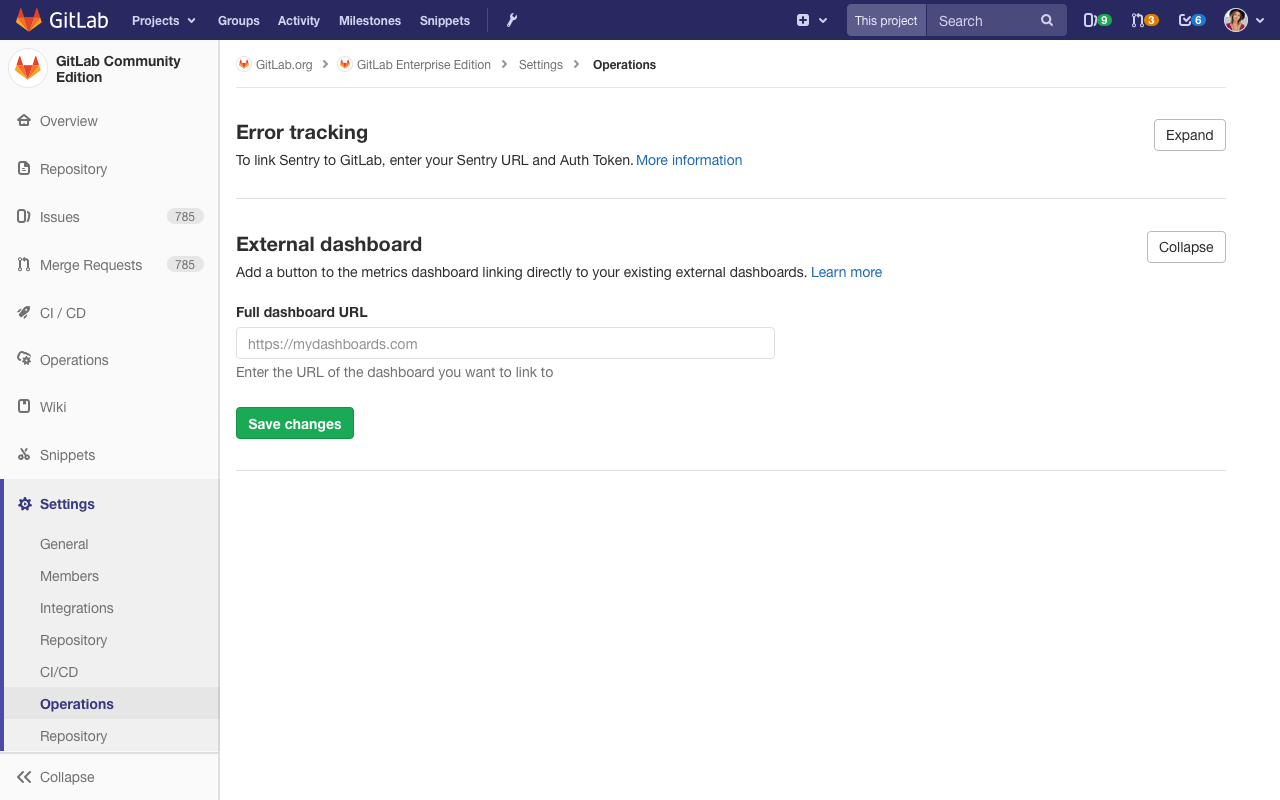Click the Full dashboard URL input field
Screen dimensions: 1280x800
coord(505,343)
